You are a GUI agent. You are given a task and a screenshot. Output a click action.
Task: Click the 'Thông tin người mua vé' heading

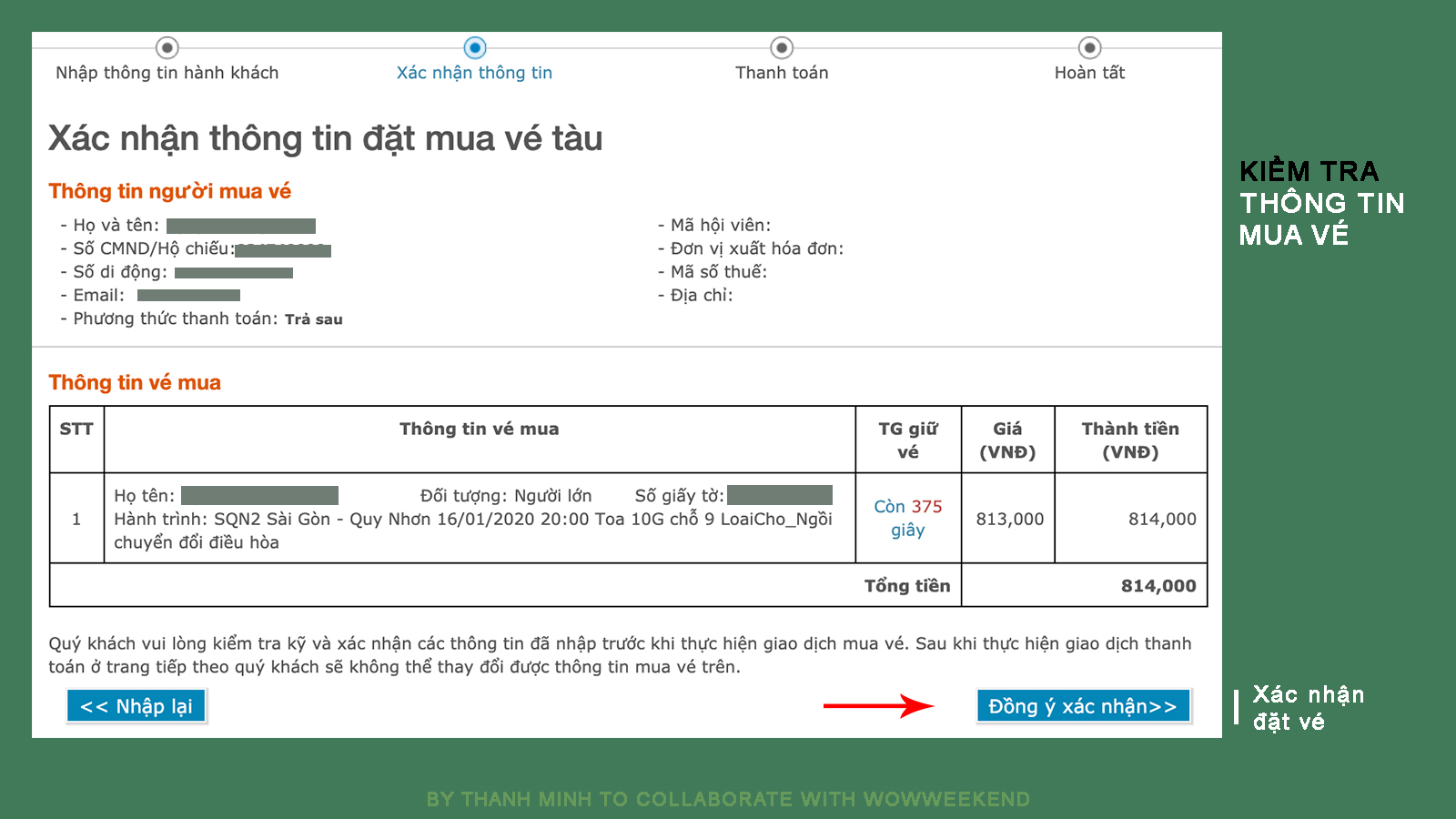click(170, 191)
